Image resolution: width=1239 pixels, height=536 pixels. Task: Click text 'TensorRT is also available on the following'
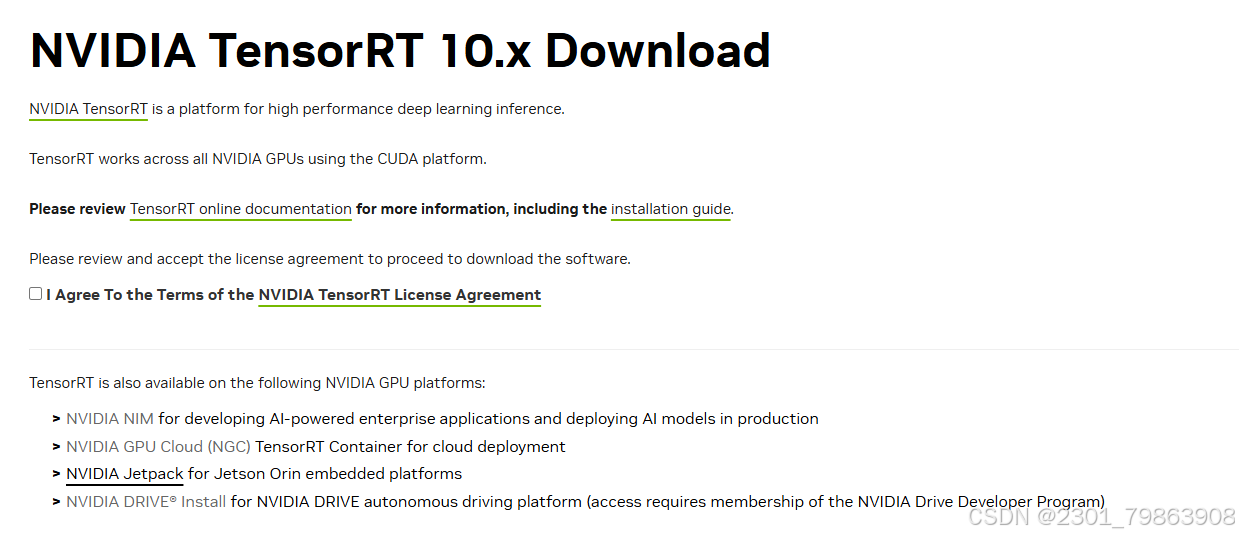click(176, 383)
